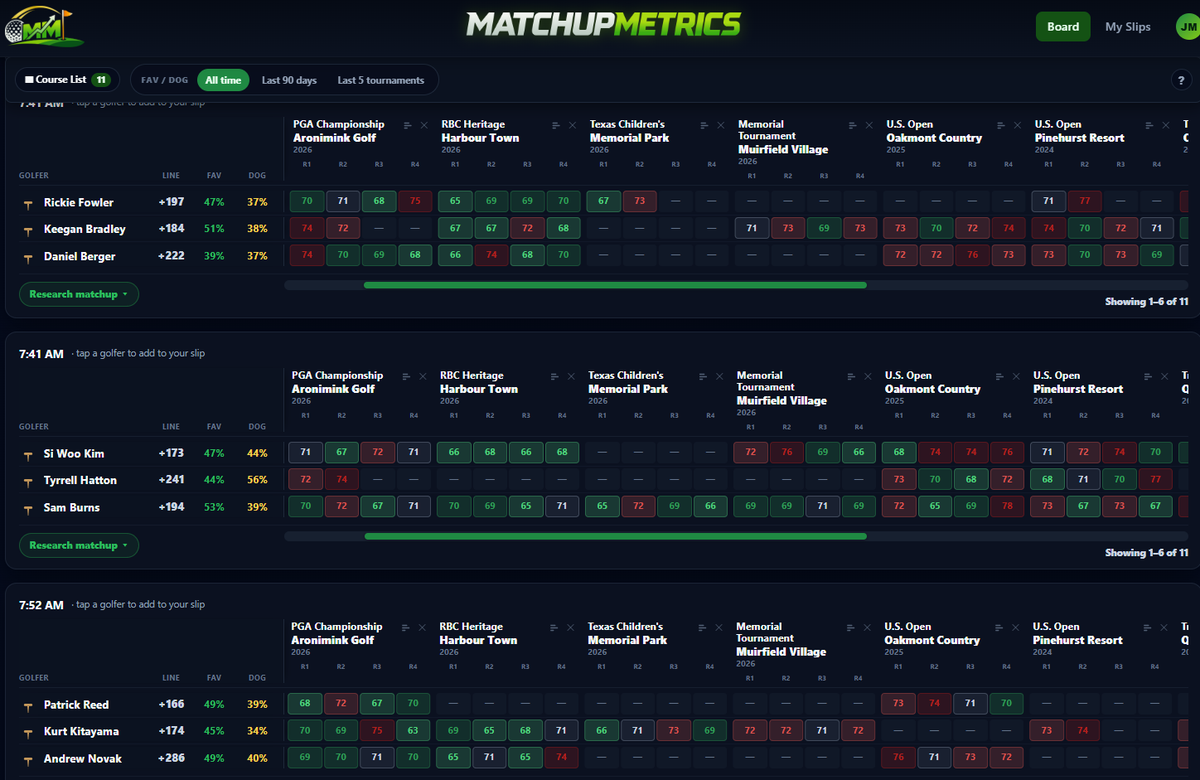Switch filter to Last 5 tournaments
1200x780 pixels.
pos(381,80)
